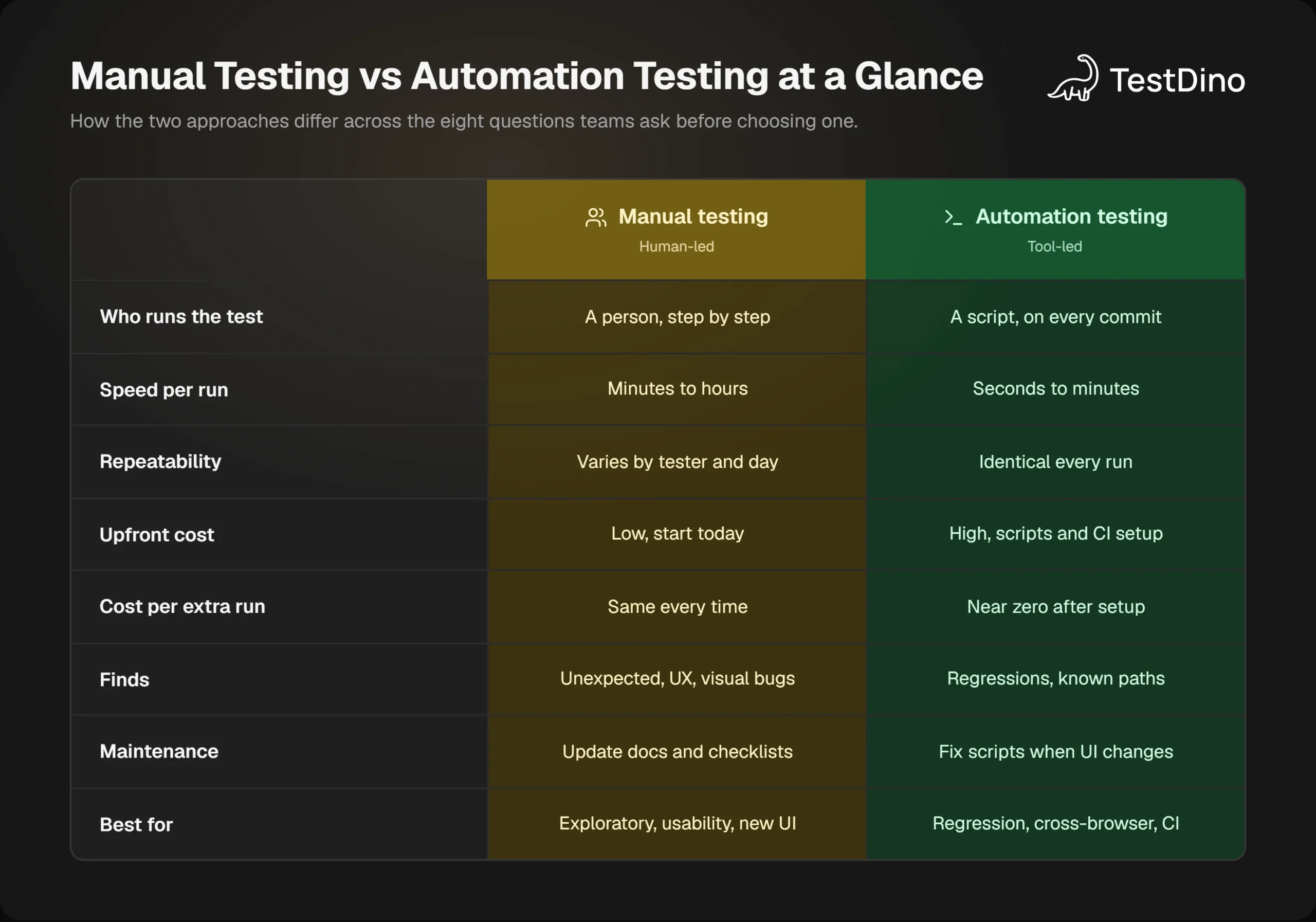The height and width of the screenshot is (922, 1316).
Task: Click the 'Update docs and checklists' cell
Action: pos(677,752)
